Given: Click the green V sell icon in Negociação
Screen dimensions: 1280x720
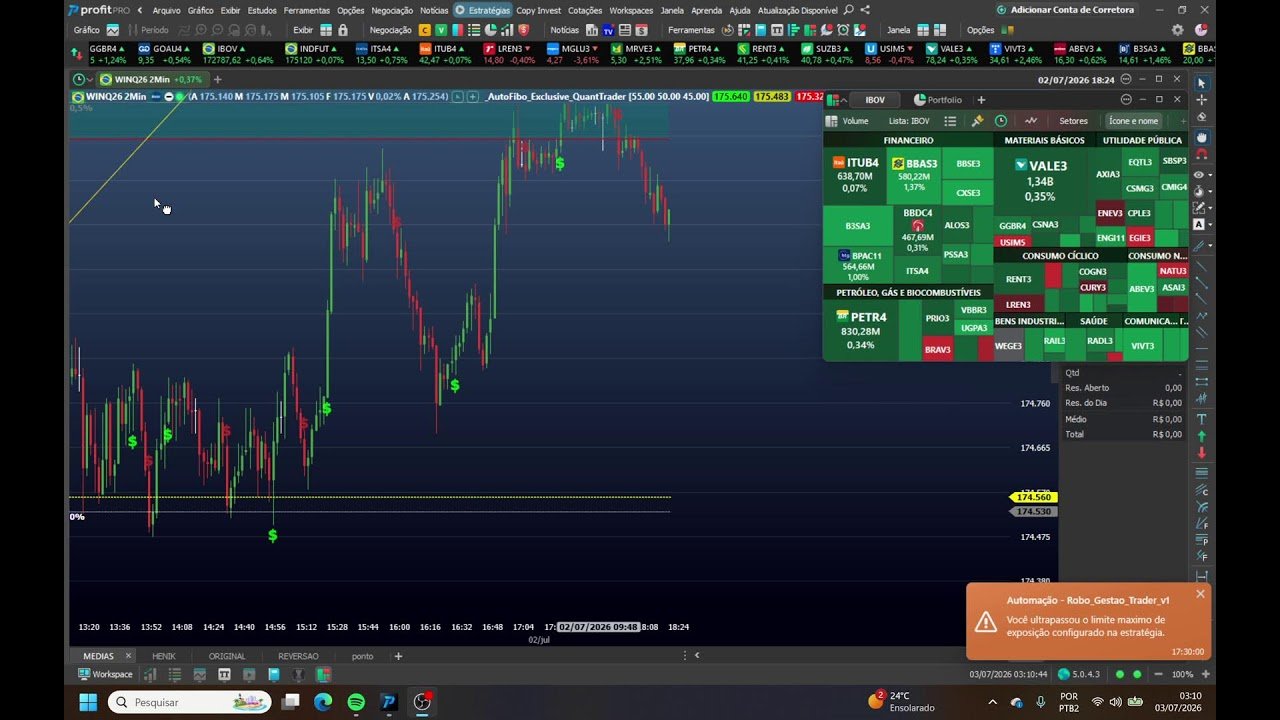Looking at the screenshot, I should coord(441,30).
